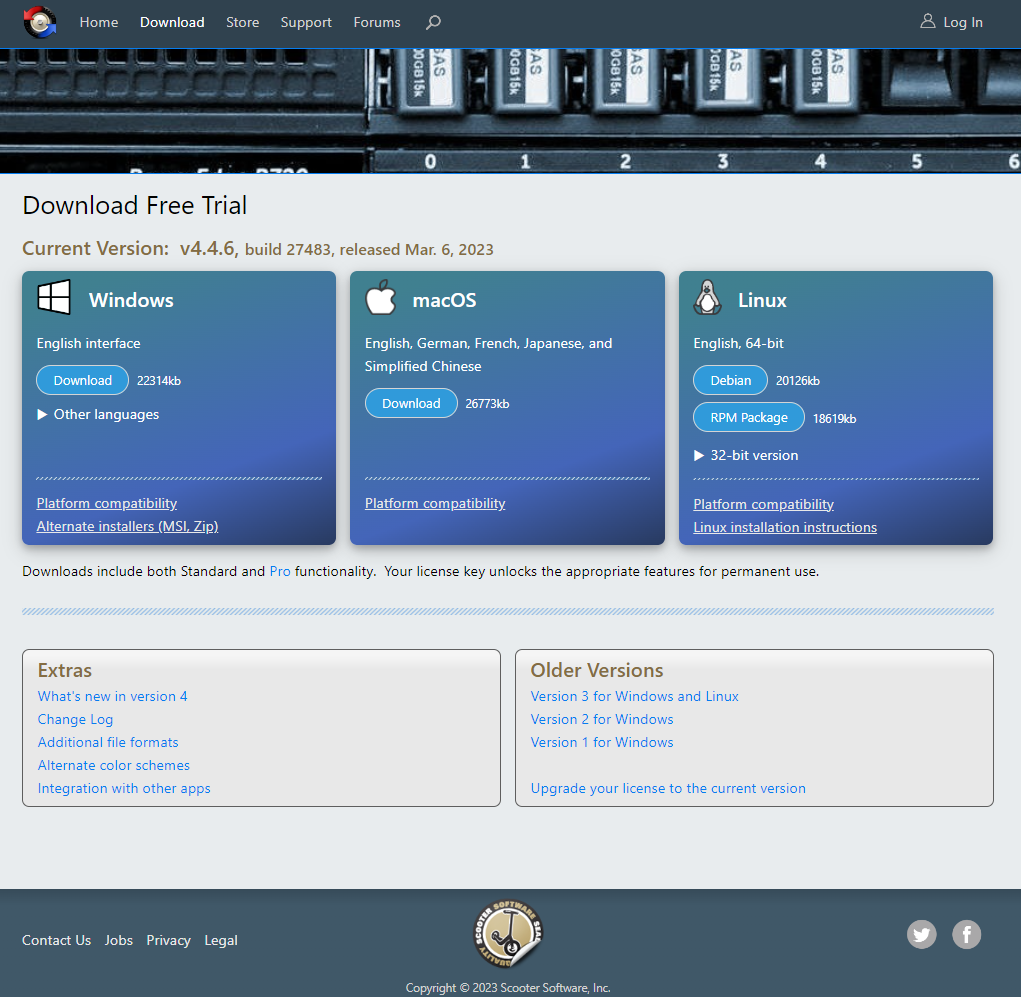1021x997 pixels.
Task: Open Version 3 for Windows and Linux
Action: click(x=634, y=696)
